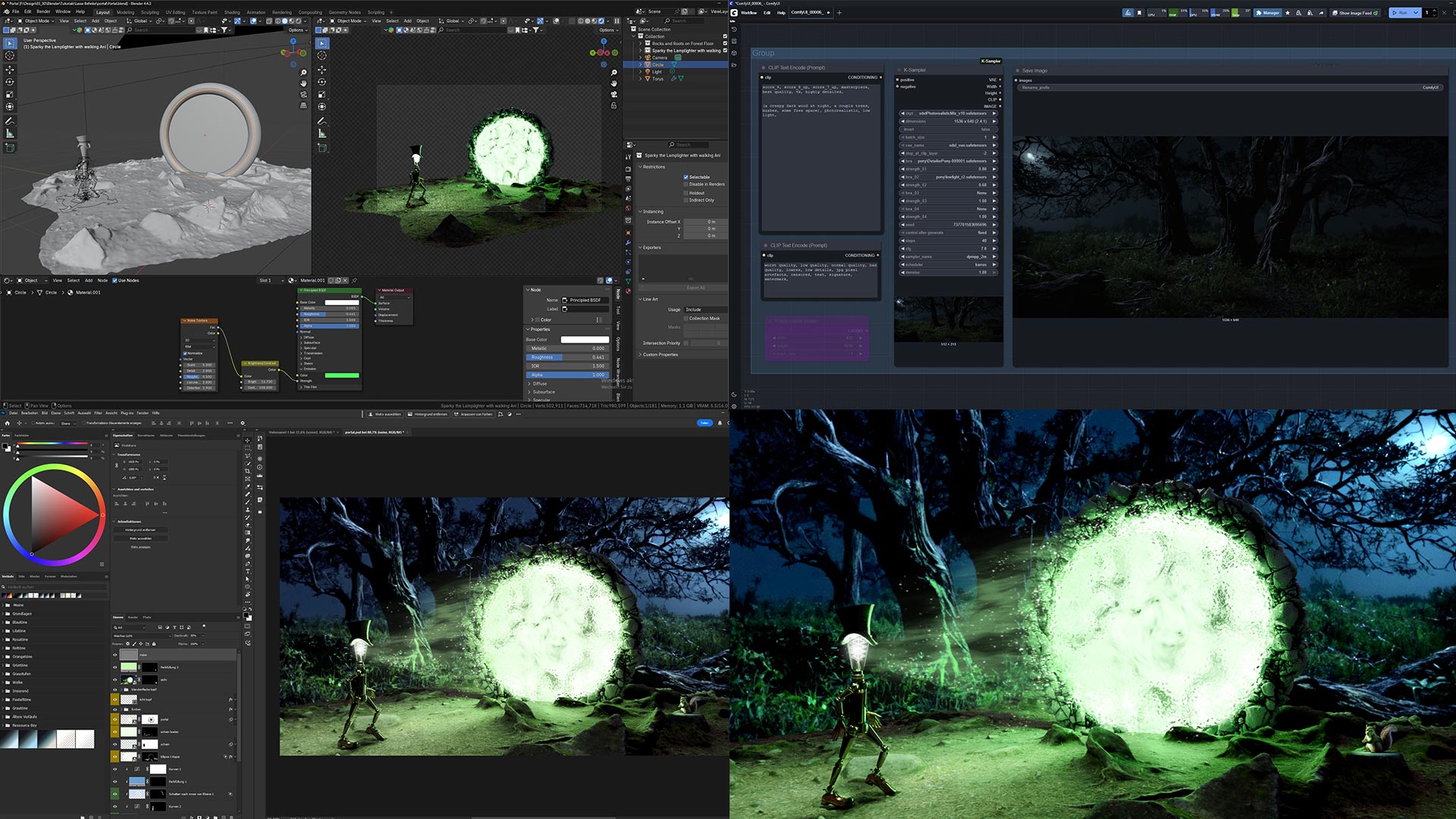
Task: Hide the Farbfüllung 2 layer in Photoshop
Action: point(115,667)
